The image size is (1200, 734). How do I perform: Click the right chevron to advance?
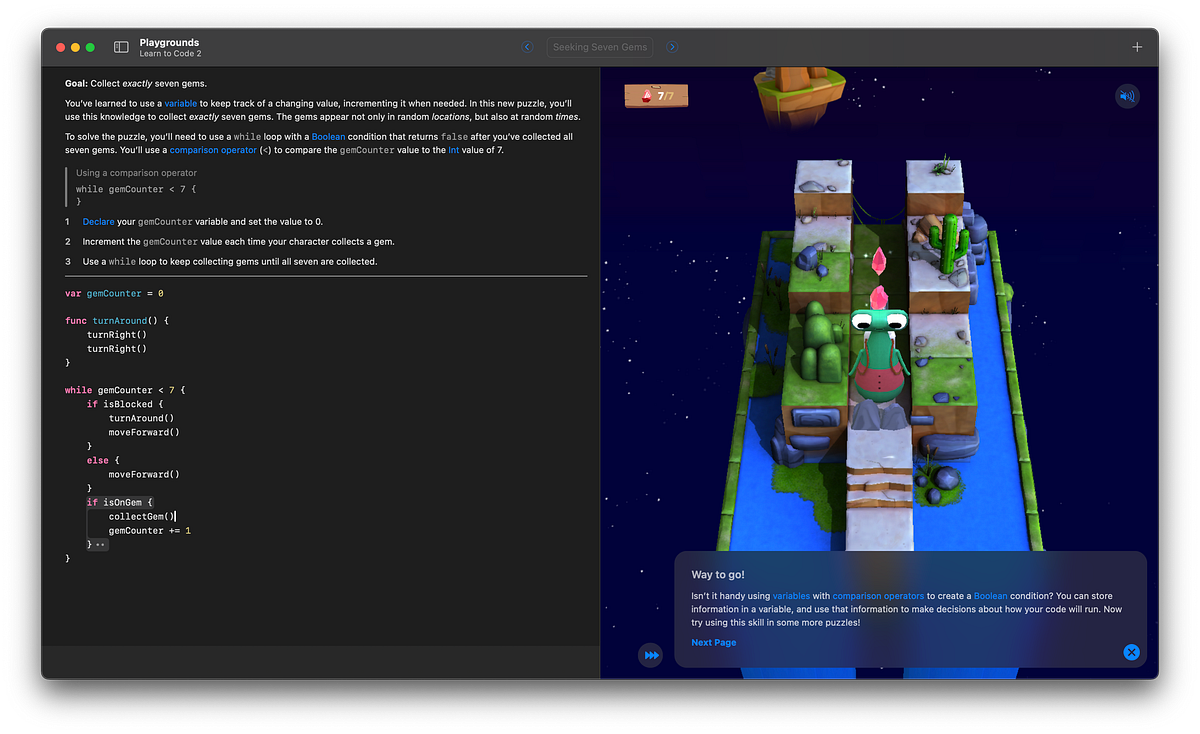pos(672,46)
